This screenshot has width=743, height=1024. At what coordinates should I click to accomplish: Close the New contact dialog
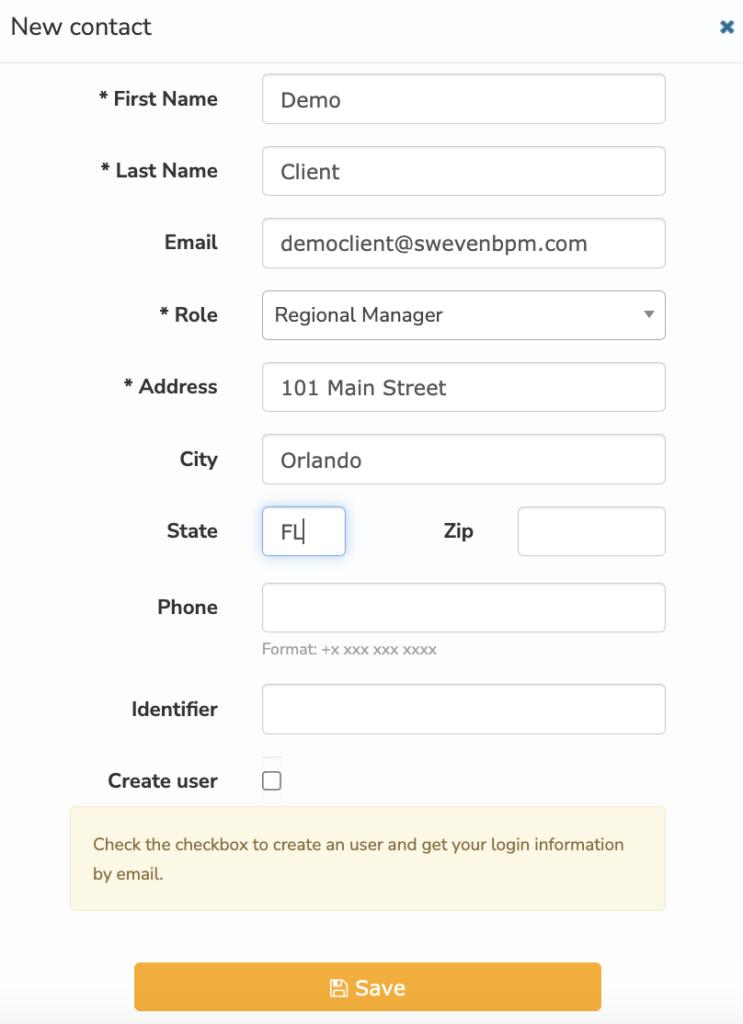pos(727,27)
